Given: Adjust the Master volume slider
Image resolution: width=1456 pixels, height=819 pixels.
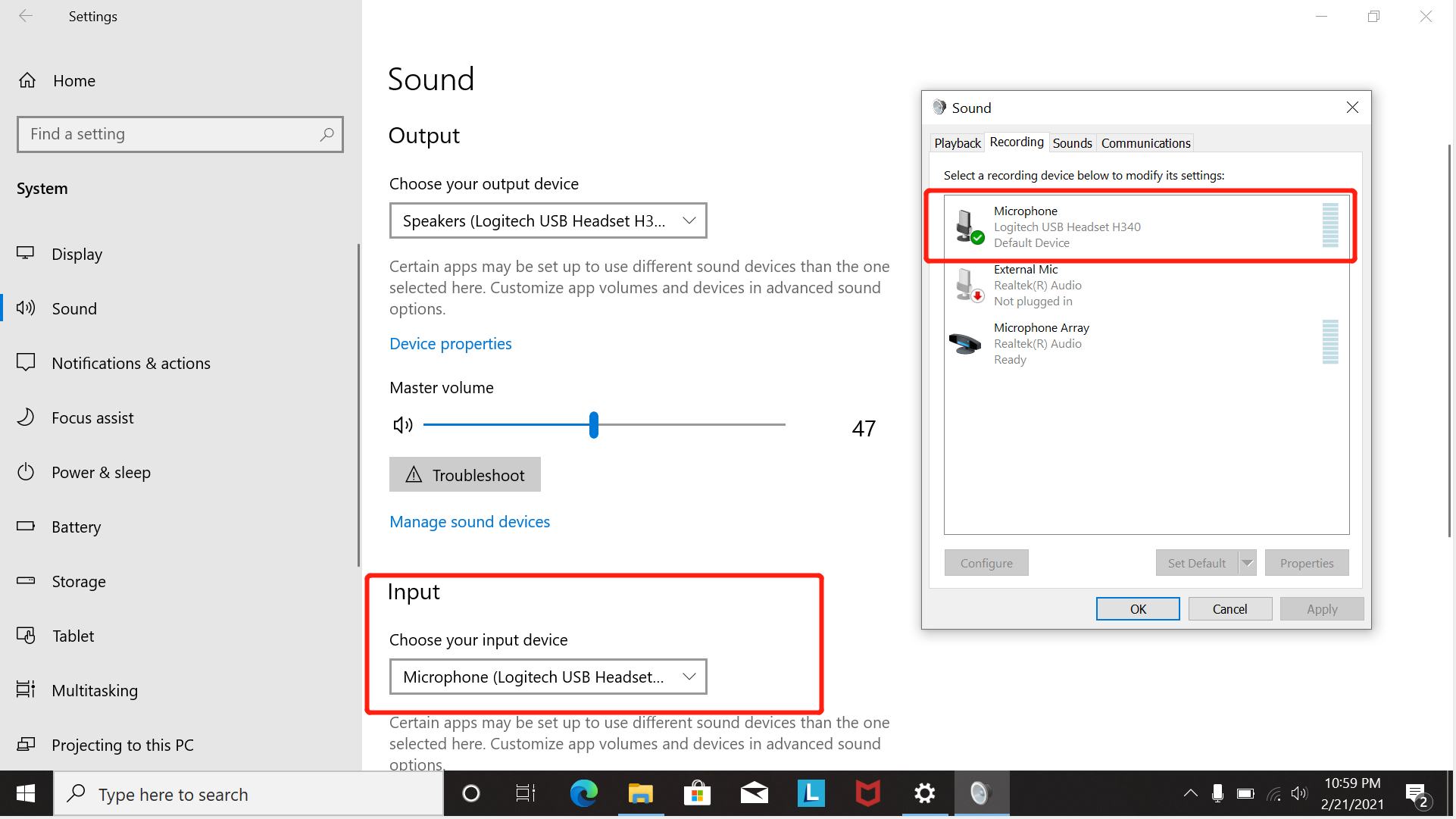Looking at the screenshot, I should [593, 424].
